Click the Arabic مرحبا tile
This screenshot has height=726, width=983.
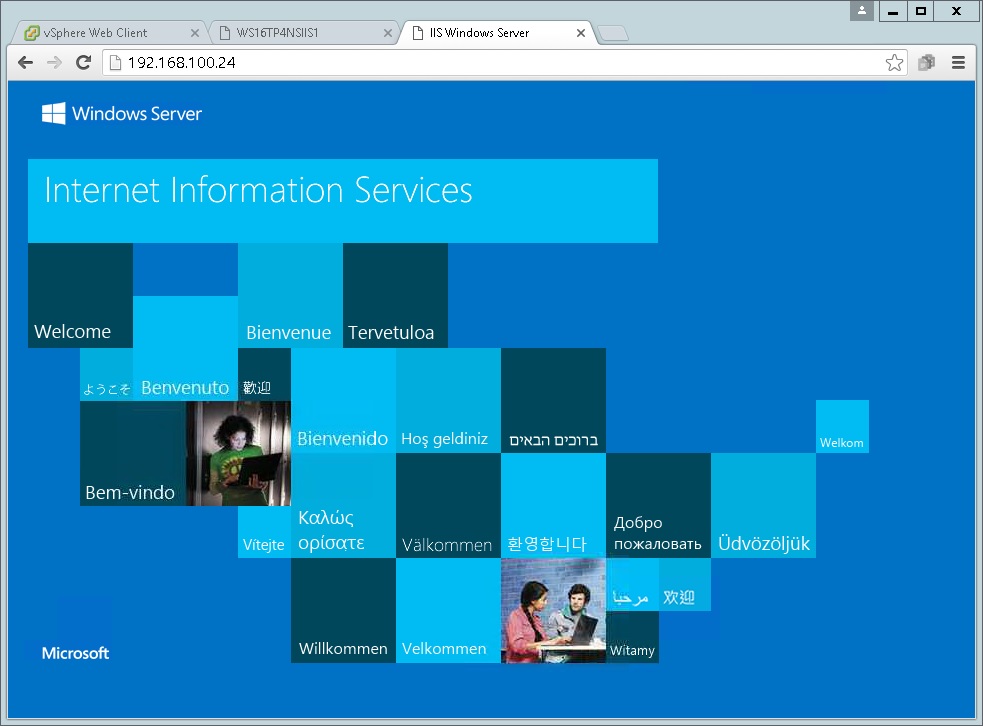(x=632, y=584)
